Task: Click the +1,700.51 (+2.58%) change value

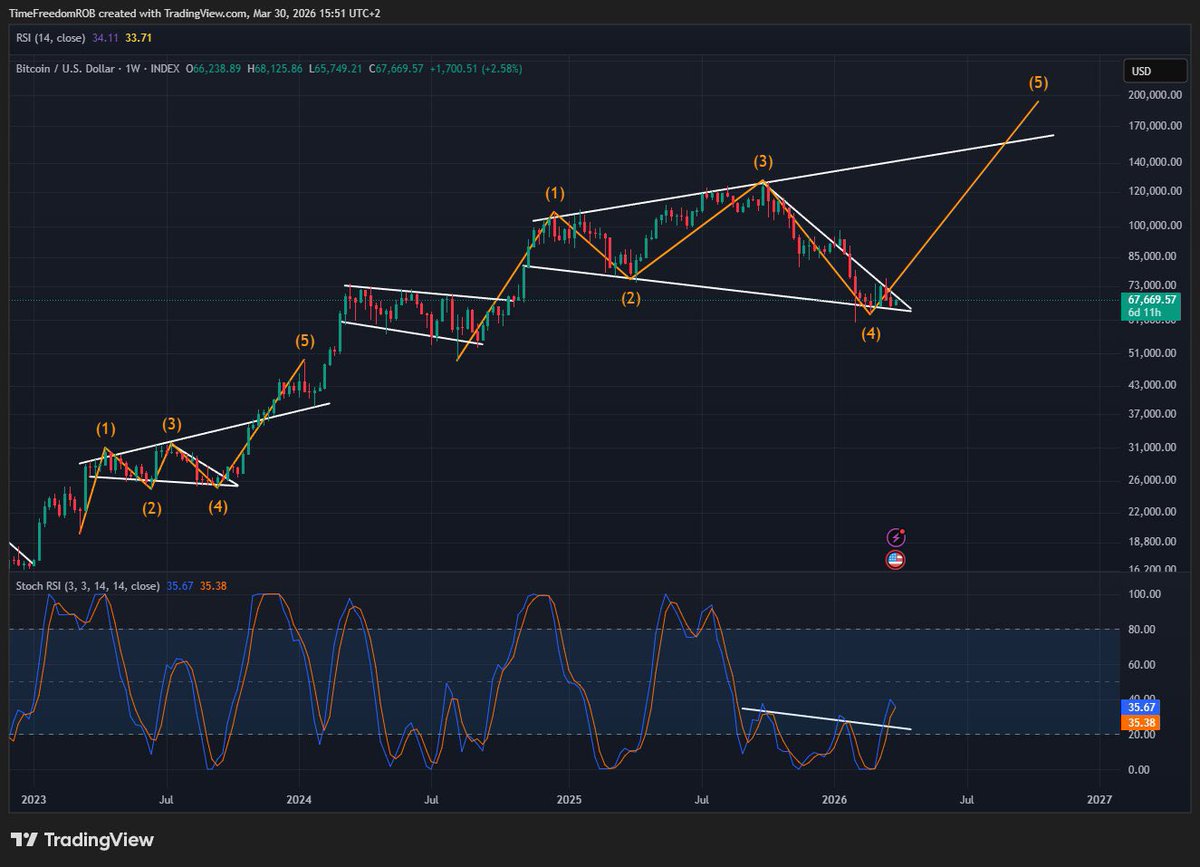Action: coord(474,69)
